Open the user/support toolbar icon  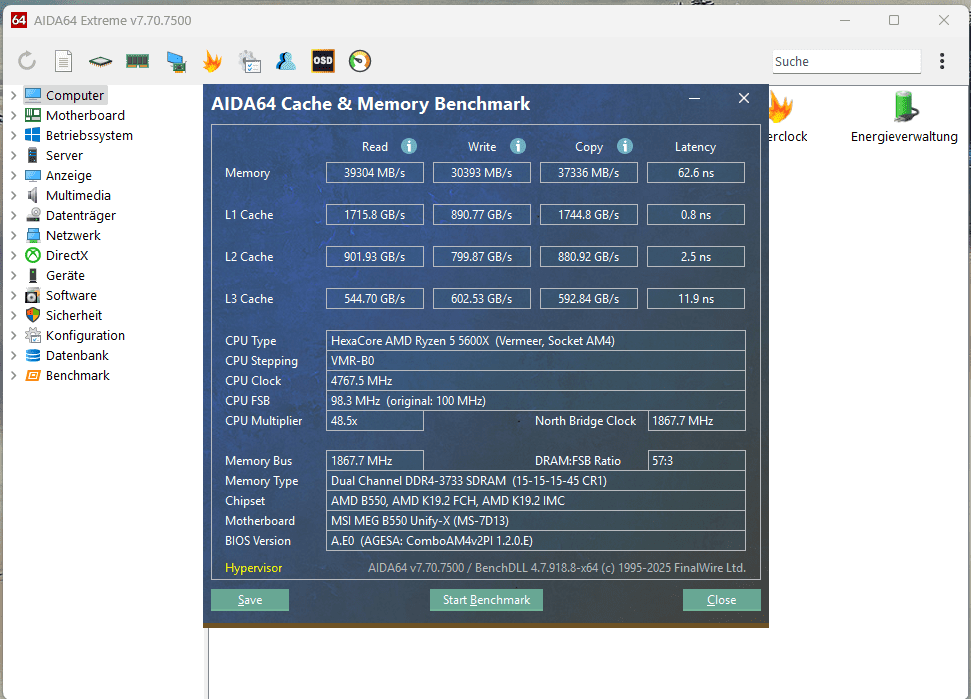285,61
